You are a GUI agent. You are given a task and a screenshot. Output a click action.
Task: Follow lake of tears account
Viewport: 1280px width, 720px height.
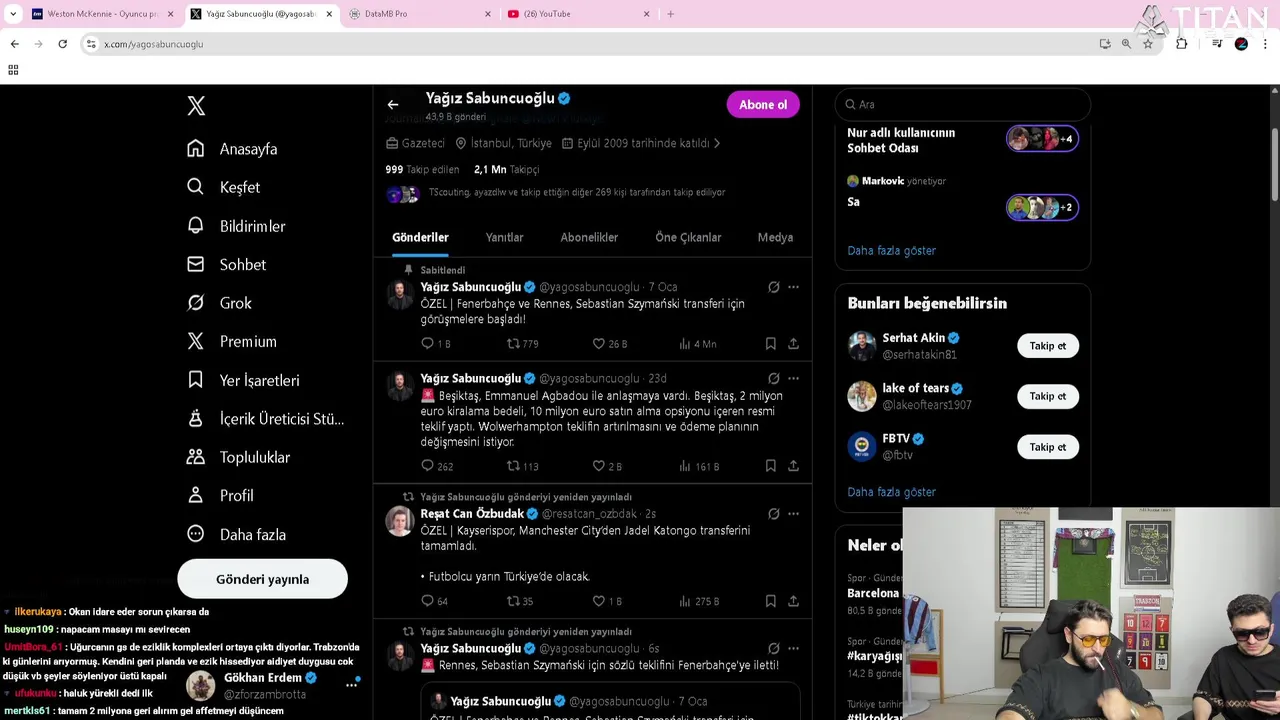(1048, 396)
